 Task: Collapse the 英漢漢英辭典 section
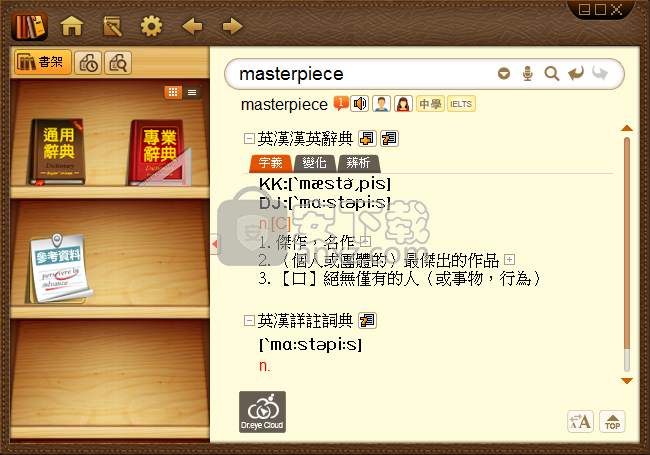tap(249, 138)
